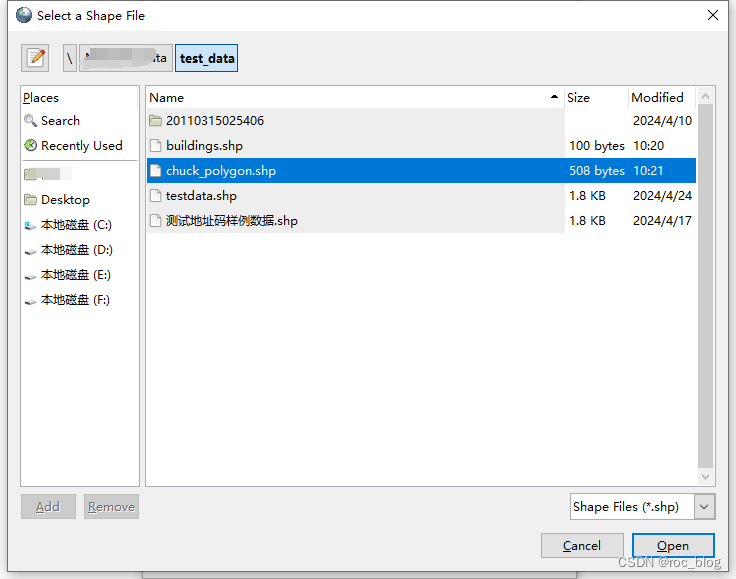The image size is (736, 579).
Task: Select 本地磁盘 (F:) in Places
Action: [x=79, y=300]
